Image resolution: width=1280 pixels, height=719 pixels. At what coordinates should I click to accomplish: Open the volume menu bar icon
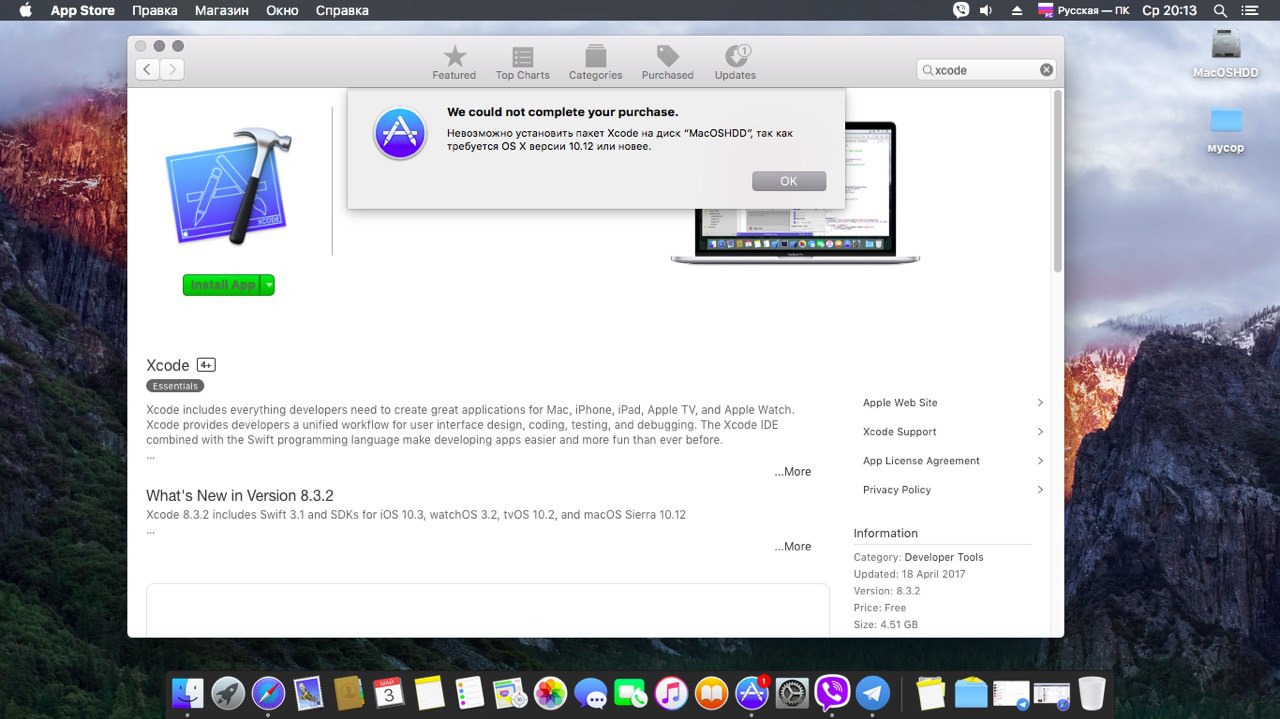[986, 11]
